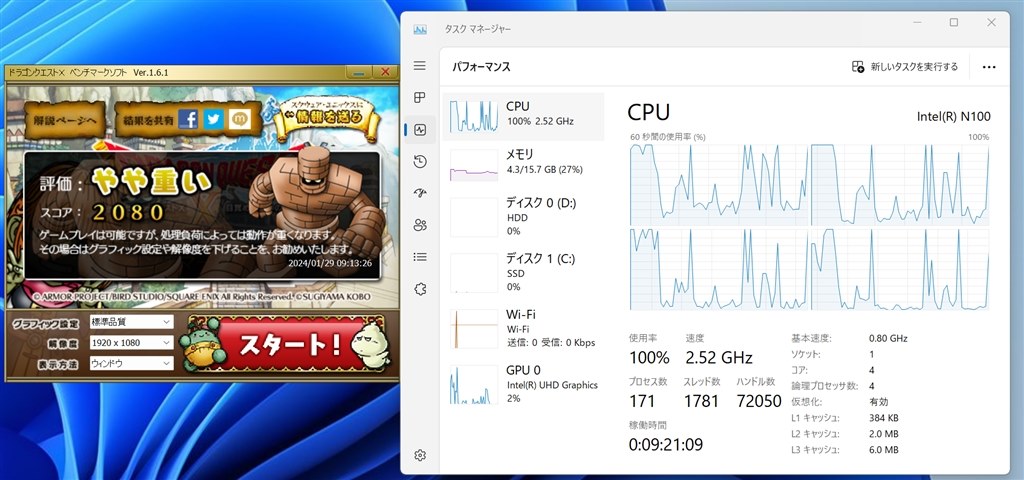1024x480 pixels.
Task: Click the 結果を共有 label
Action: 149,120
